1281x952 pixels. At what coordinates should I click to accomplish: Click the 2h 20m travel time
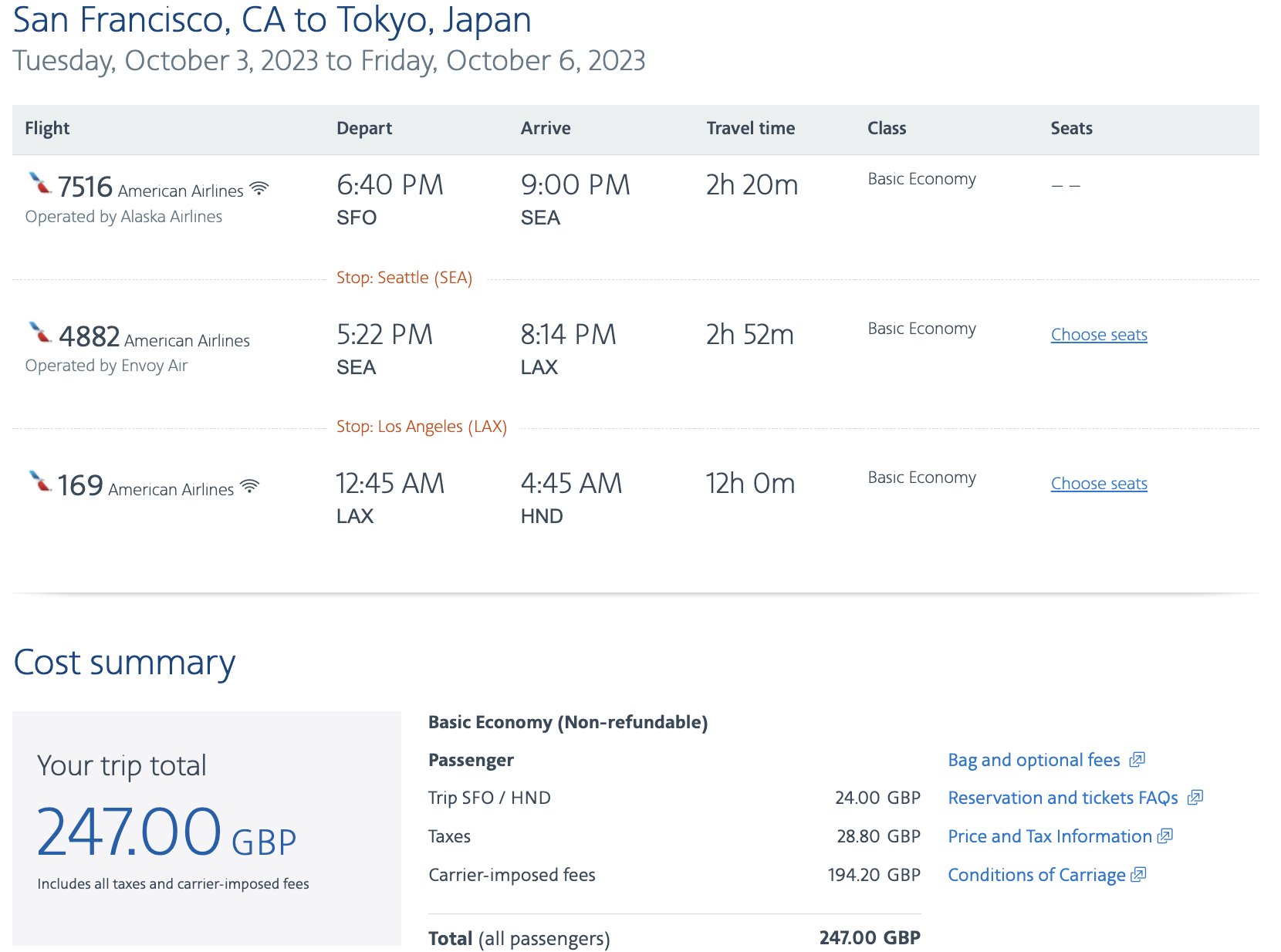point(752,185)
